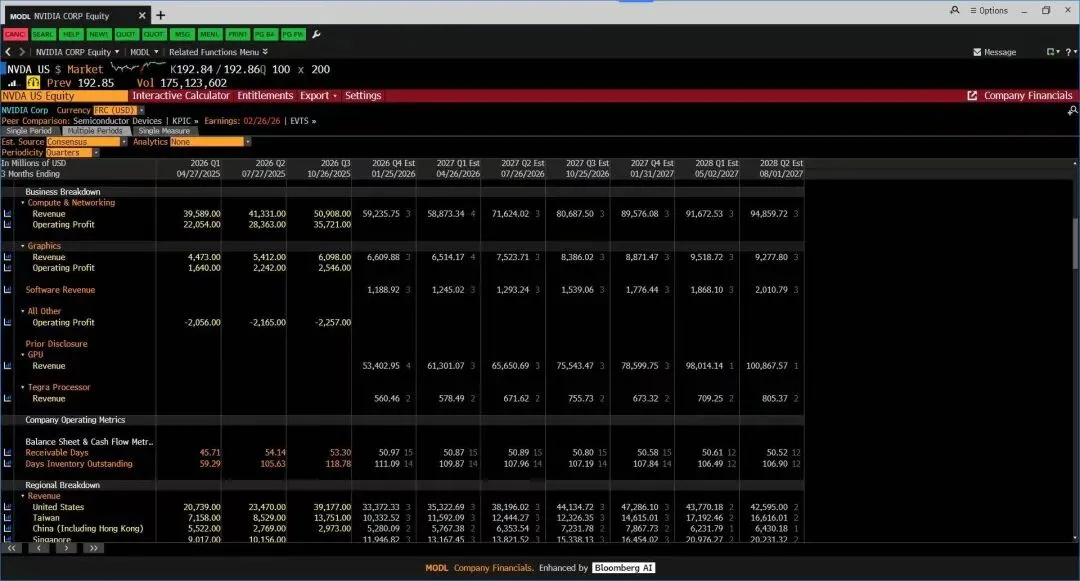Collapse the Graphics group

point(23,246)
